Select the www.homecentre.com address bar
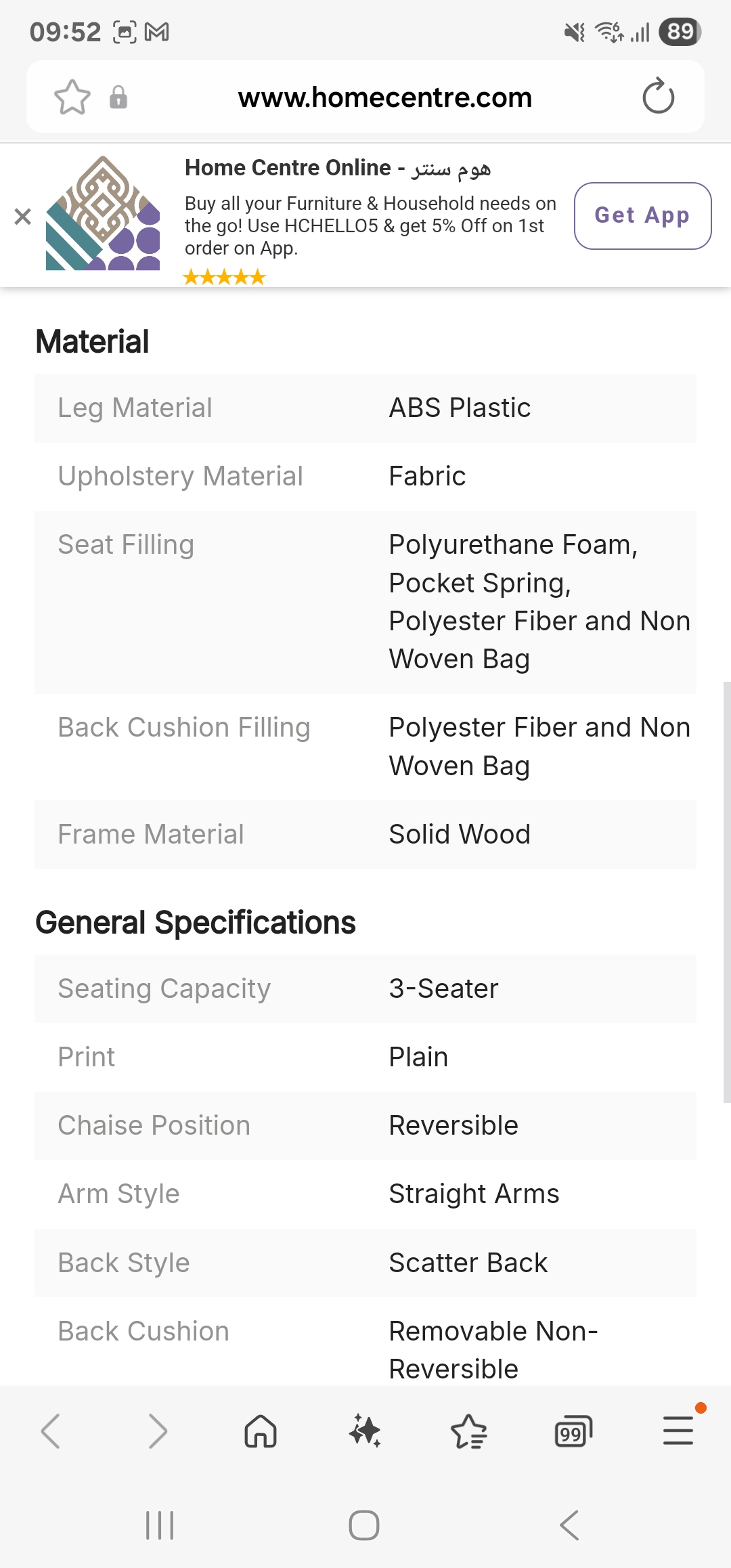The height and width of the screenshot is (1568, 731). pyautogui.click(x=384, y=96)
